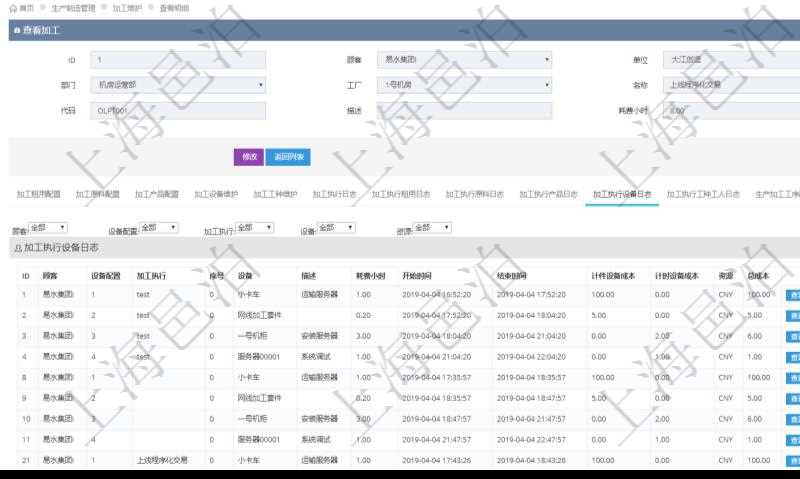Expand the 设备 filter dropdown
800x479 pixels.
pos(336,228)
